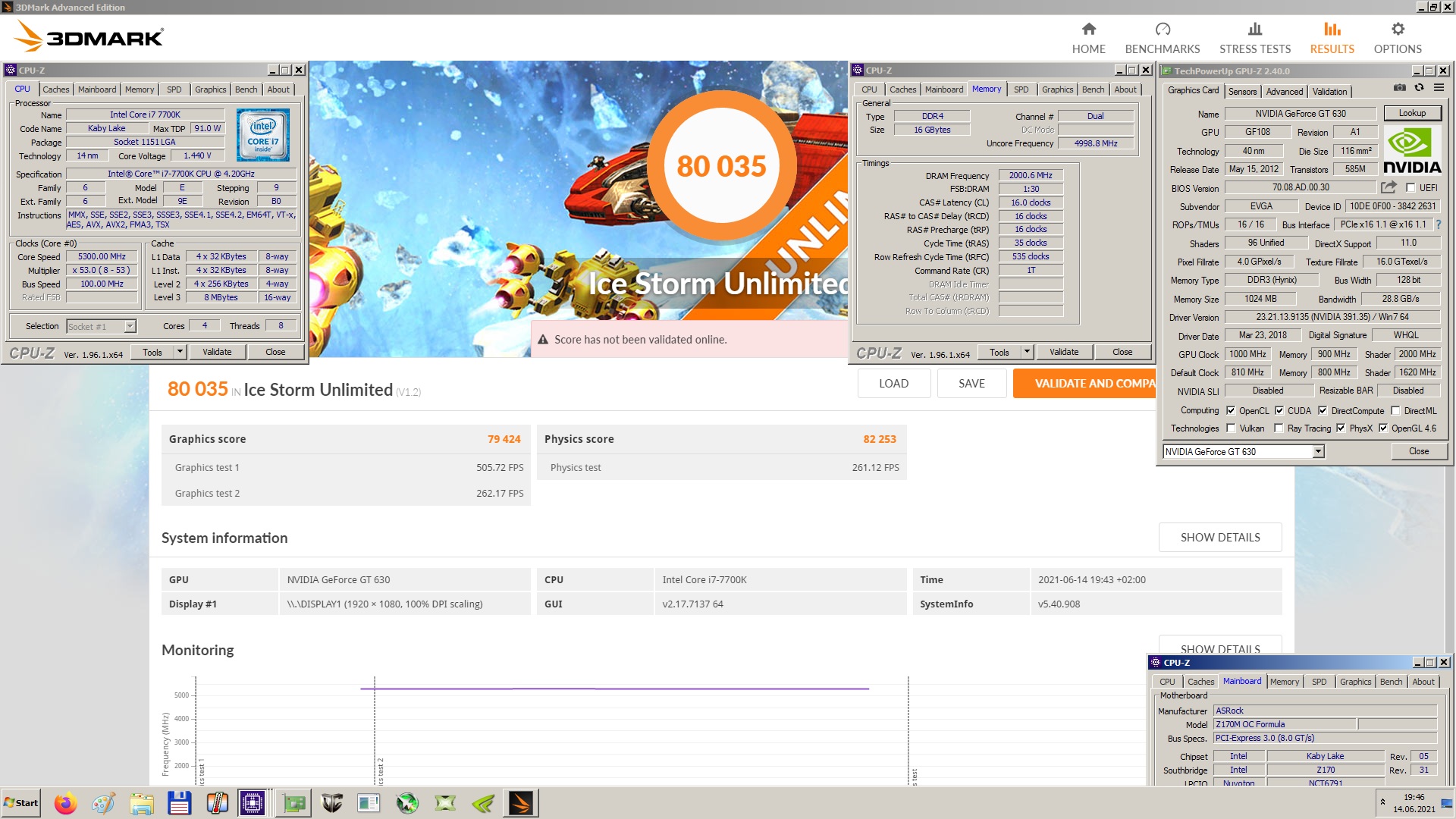This screenshot has height=819, width=1456.
Task: Click the Lookup button in GPU-Z
Action: click(x=1412, y=113)
